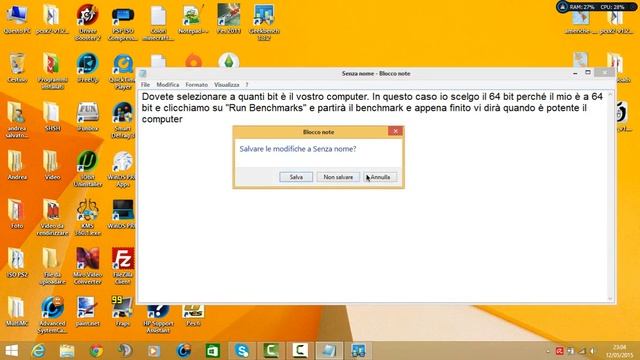Select the Pes 2011 desktop shortcut

click(229, 20)
